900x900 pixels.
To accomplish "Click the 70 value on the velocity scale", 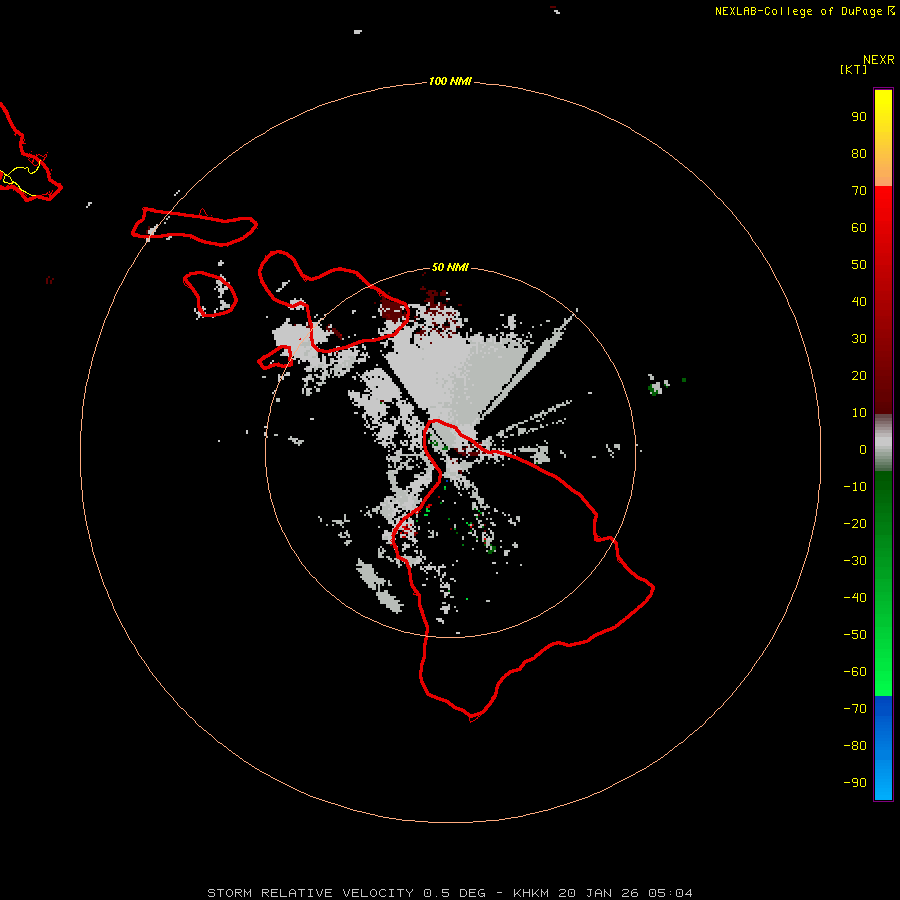I will [x=859, y=191].
